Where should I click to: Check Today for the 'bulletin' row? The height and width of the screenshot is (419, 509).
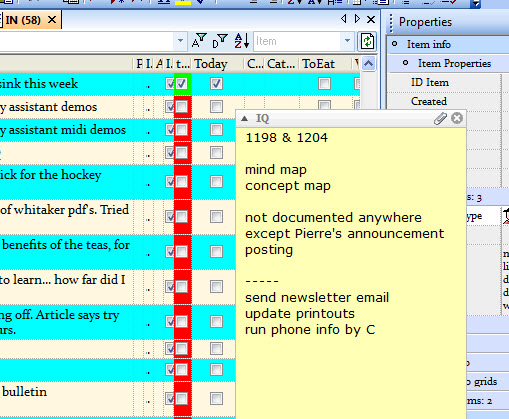point(216,398)
